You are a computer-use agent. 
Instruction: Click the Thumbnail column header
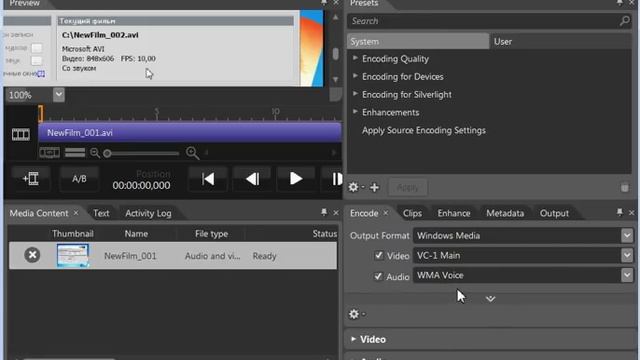click(73, 234)
